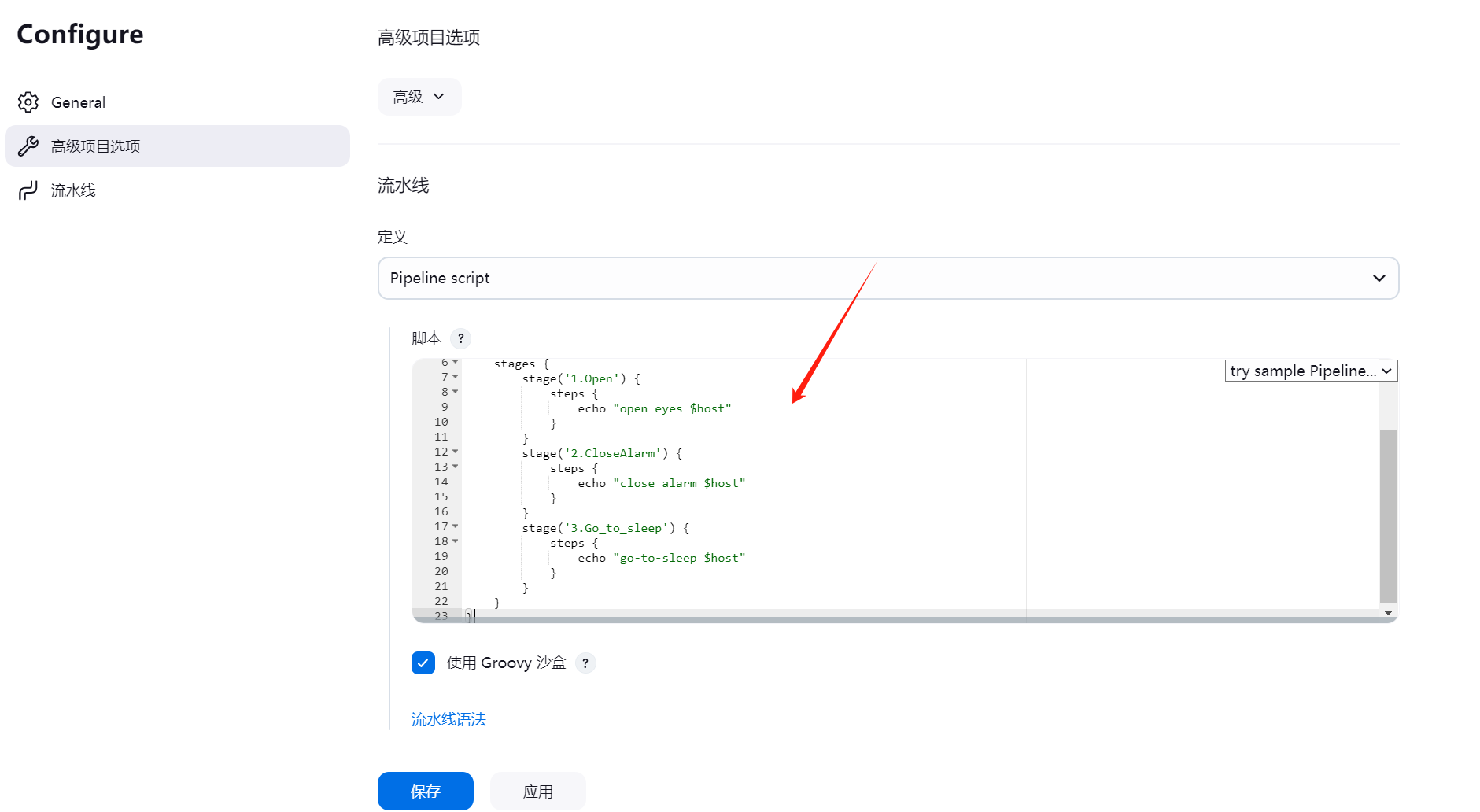Click the stage('1.Open') code line

click(x=581, y=378)
